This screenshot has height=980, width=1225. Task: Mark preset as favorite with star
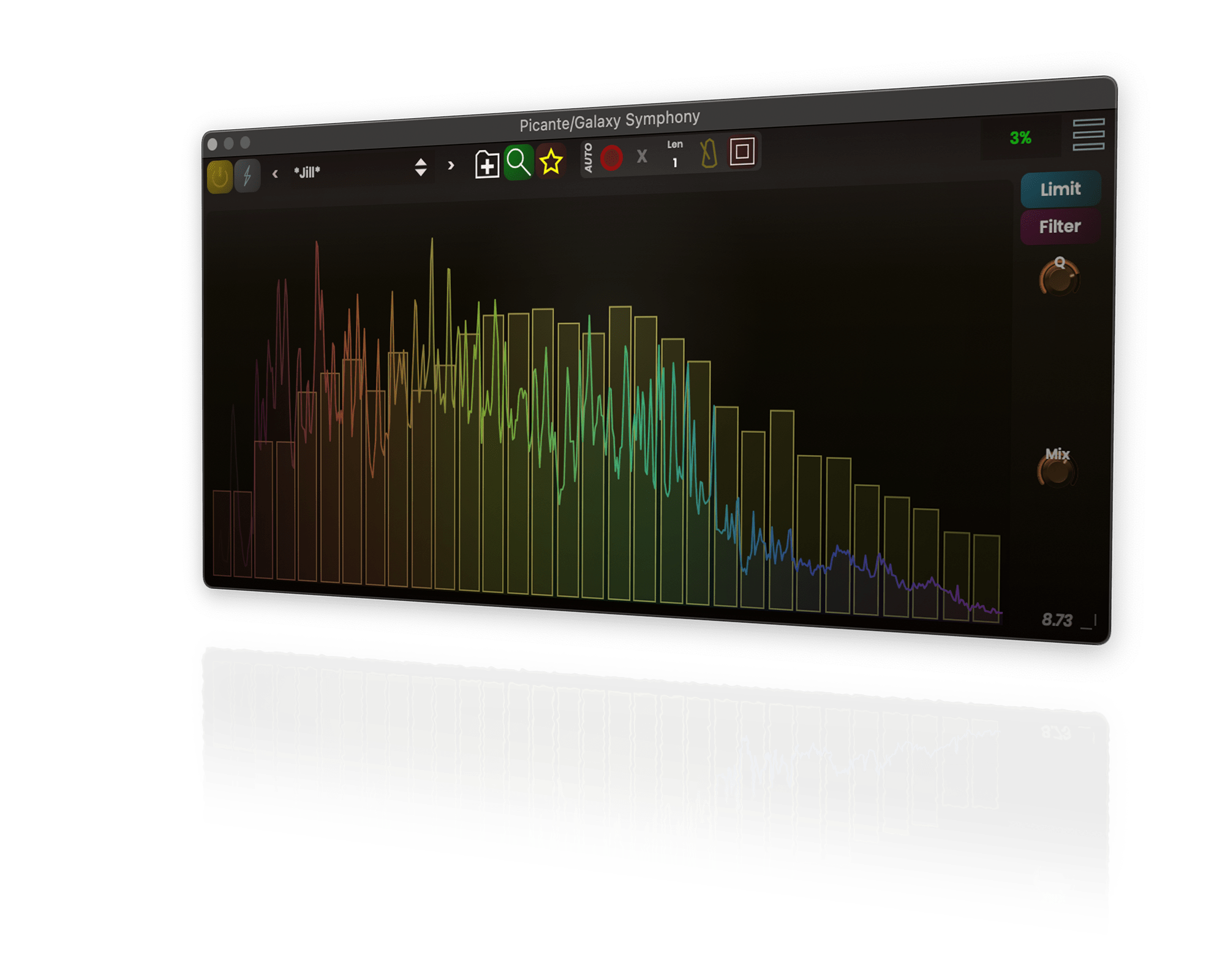pyautogui.click(x=551, y=161)
